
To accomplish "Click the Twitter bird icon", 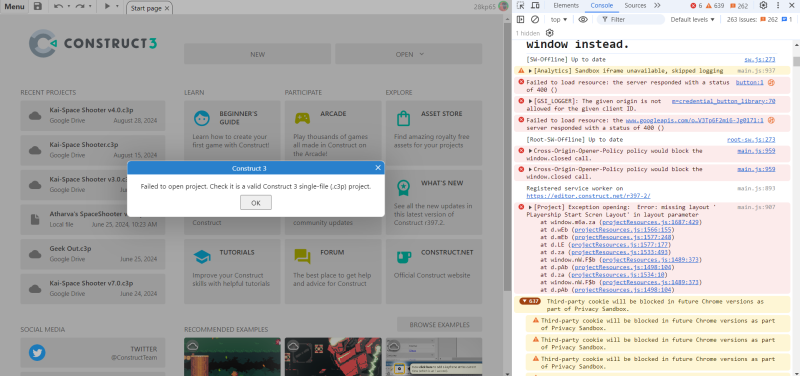I will (37, 353).
